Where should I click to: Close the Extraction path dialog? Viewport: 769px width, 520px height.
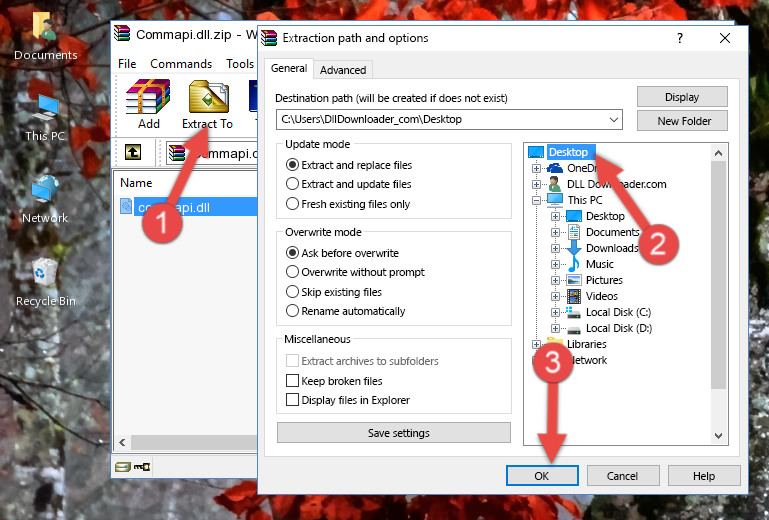tap(724, 38)
